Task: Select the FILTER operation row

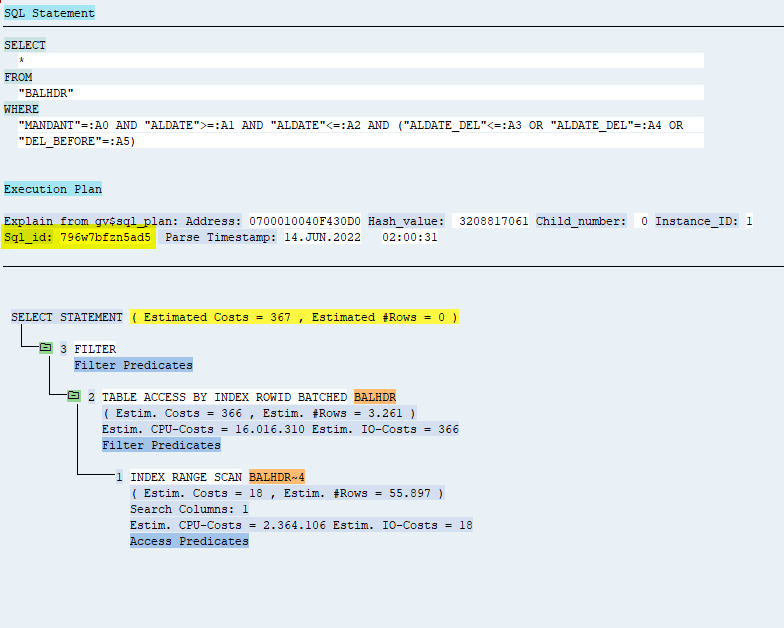Action: (x=95, y=349)
